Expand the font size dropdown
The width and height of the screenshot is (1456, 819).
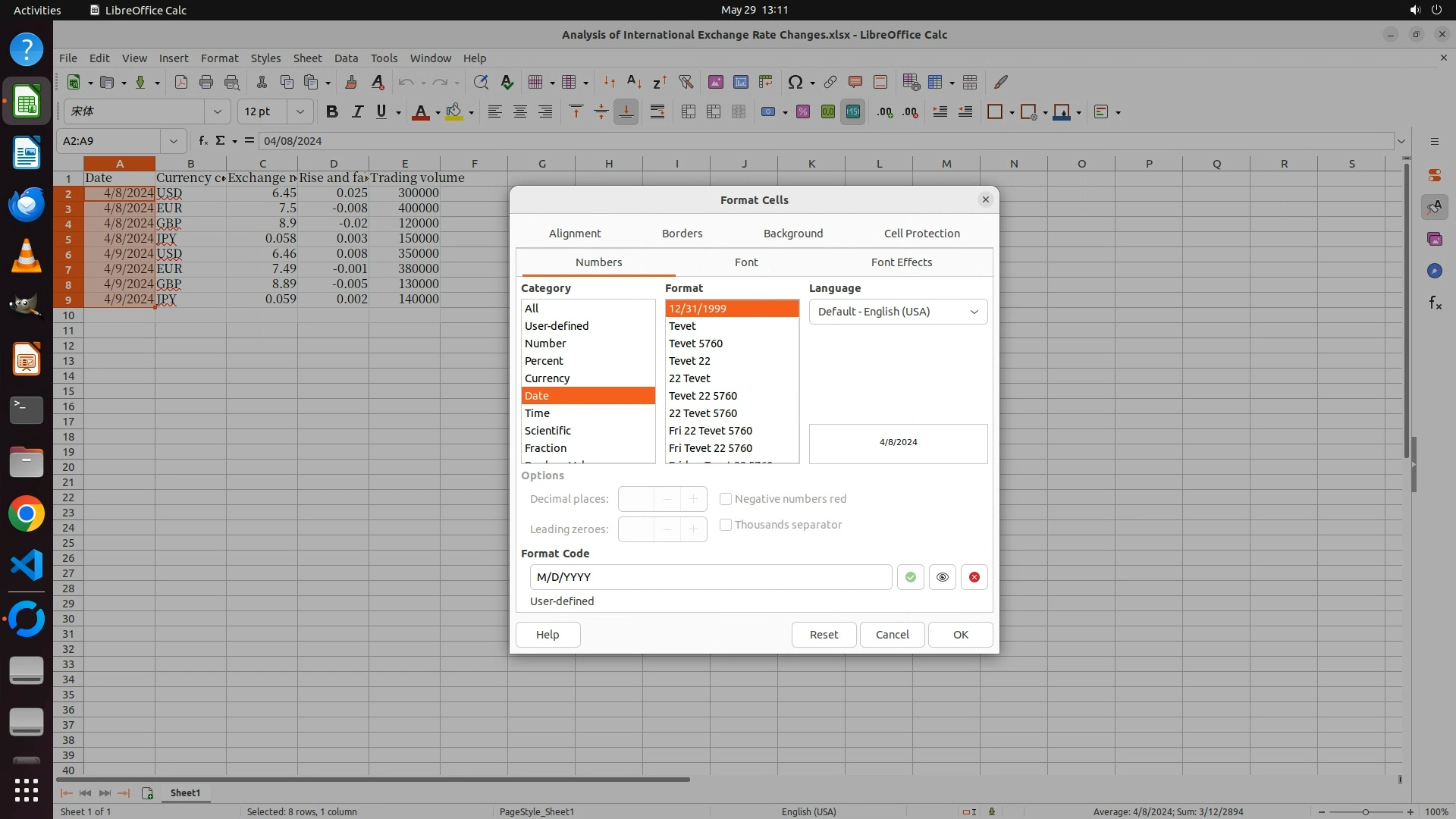(300, 112)
